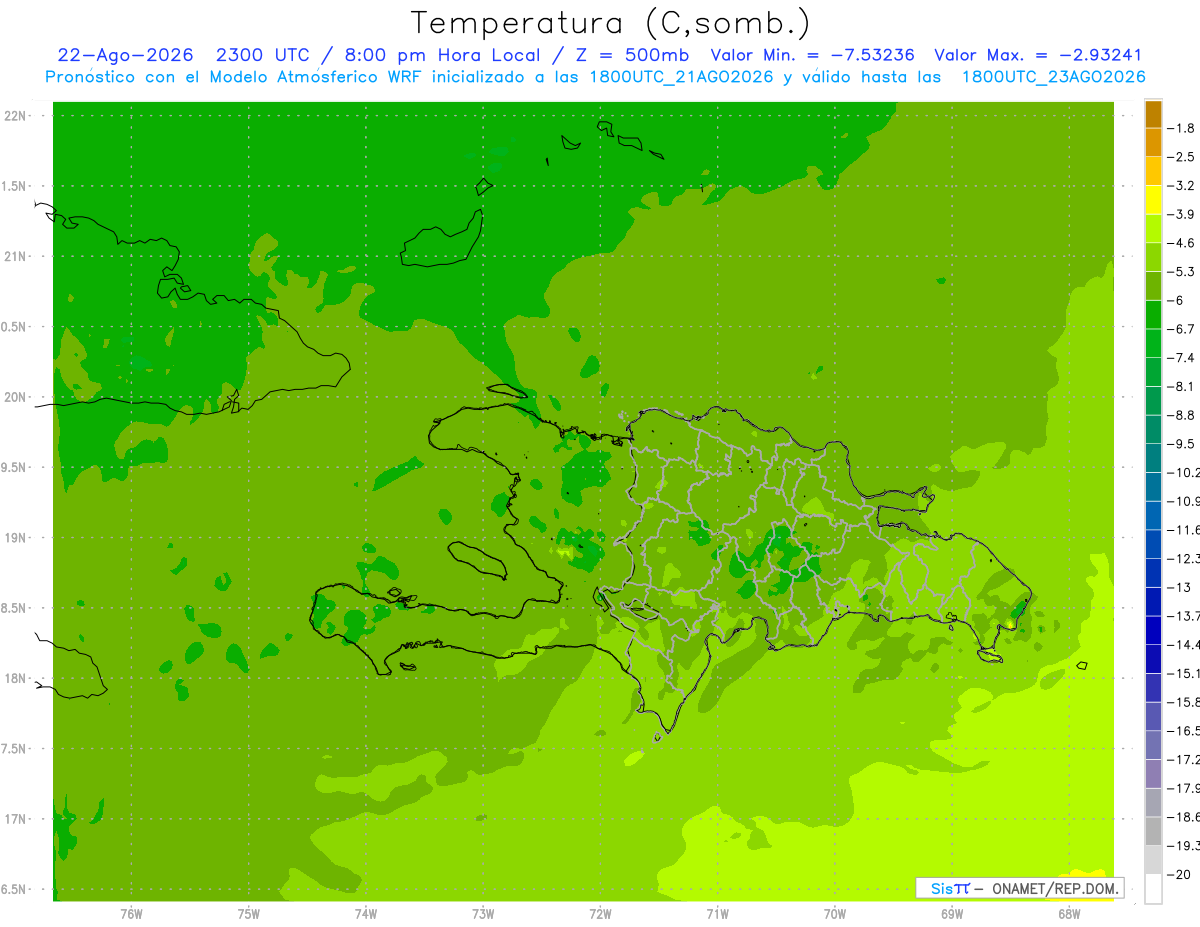The width and height of the screenshot is (1200, 927).
Task: Click the "74W" longitude axis label
Action: (x=365, y=913)
